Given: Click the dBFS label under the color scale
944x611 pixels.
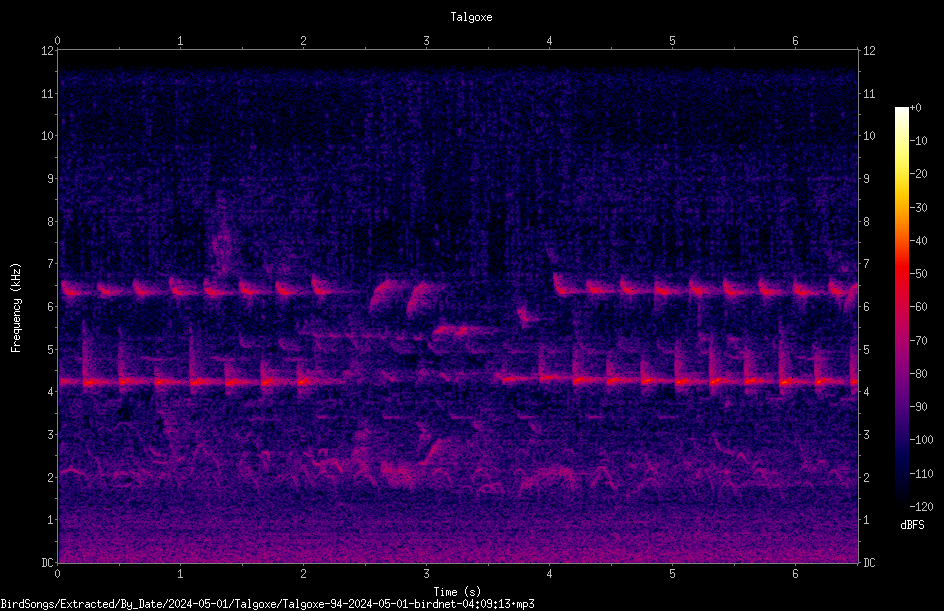Looking at the screenshot, I should coord(912,525).
